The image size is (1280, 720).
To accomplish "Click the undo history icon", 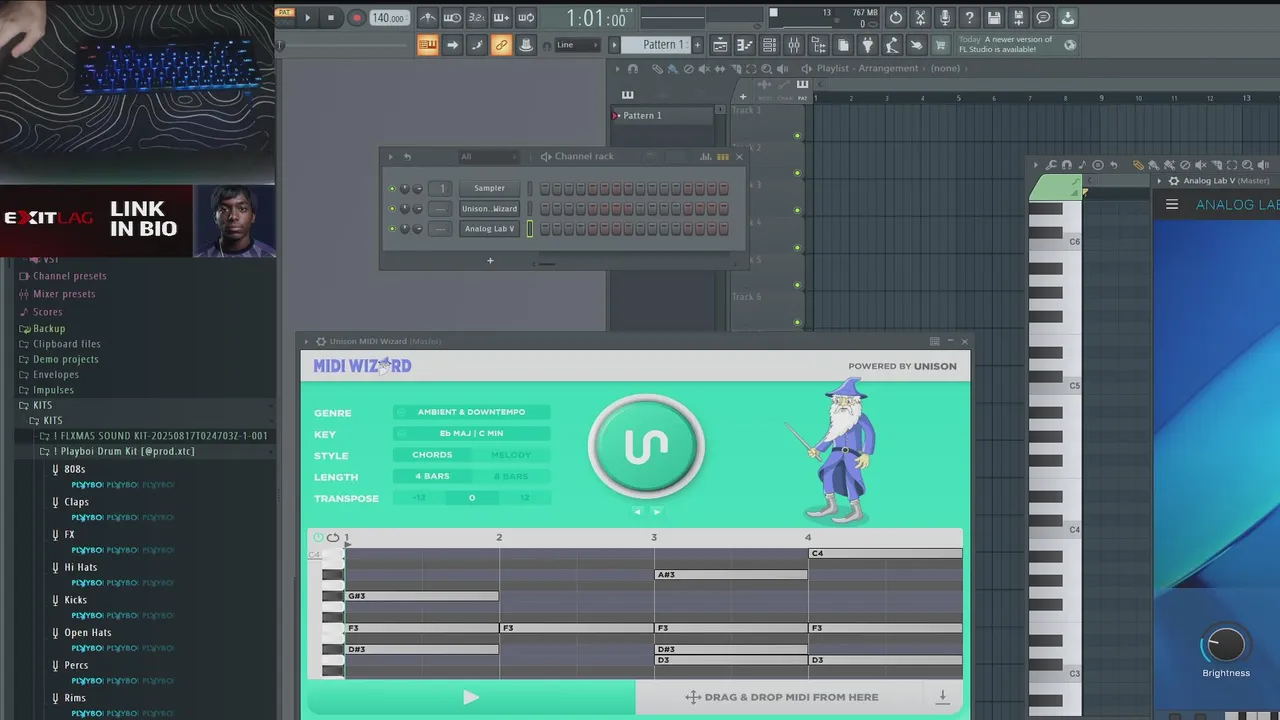I will pyautogui.click(x=896, y=17).
